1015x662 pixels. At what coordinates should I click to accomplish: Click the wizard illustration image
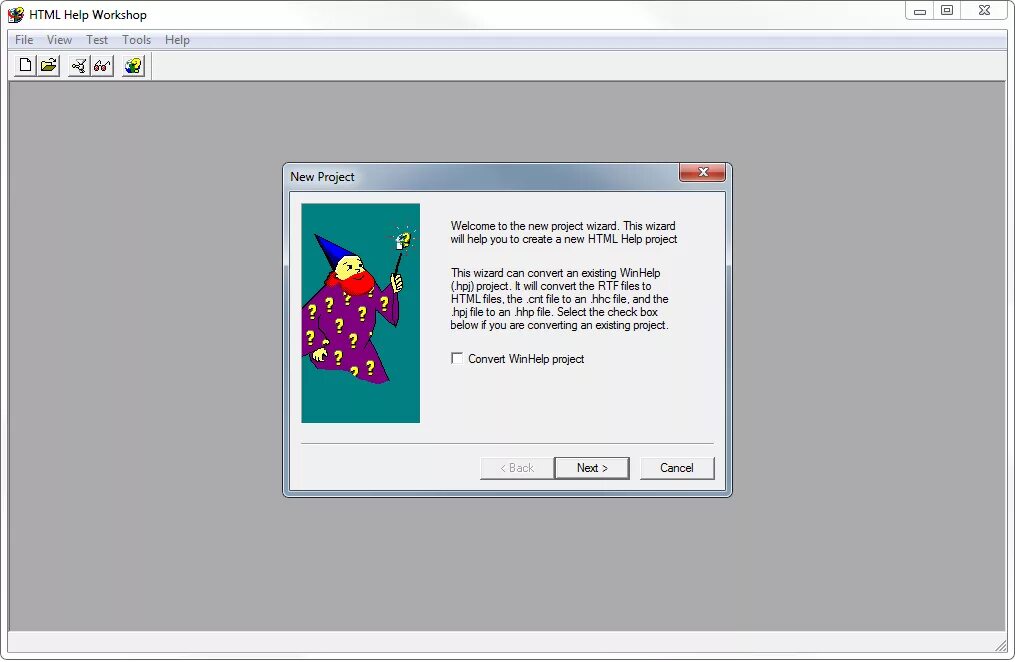click(x=361, y=313)
